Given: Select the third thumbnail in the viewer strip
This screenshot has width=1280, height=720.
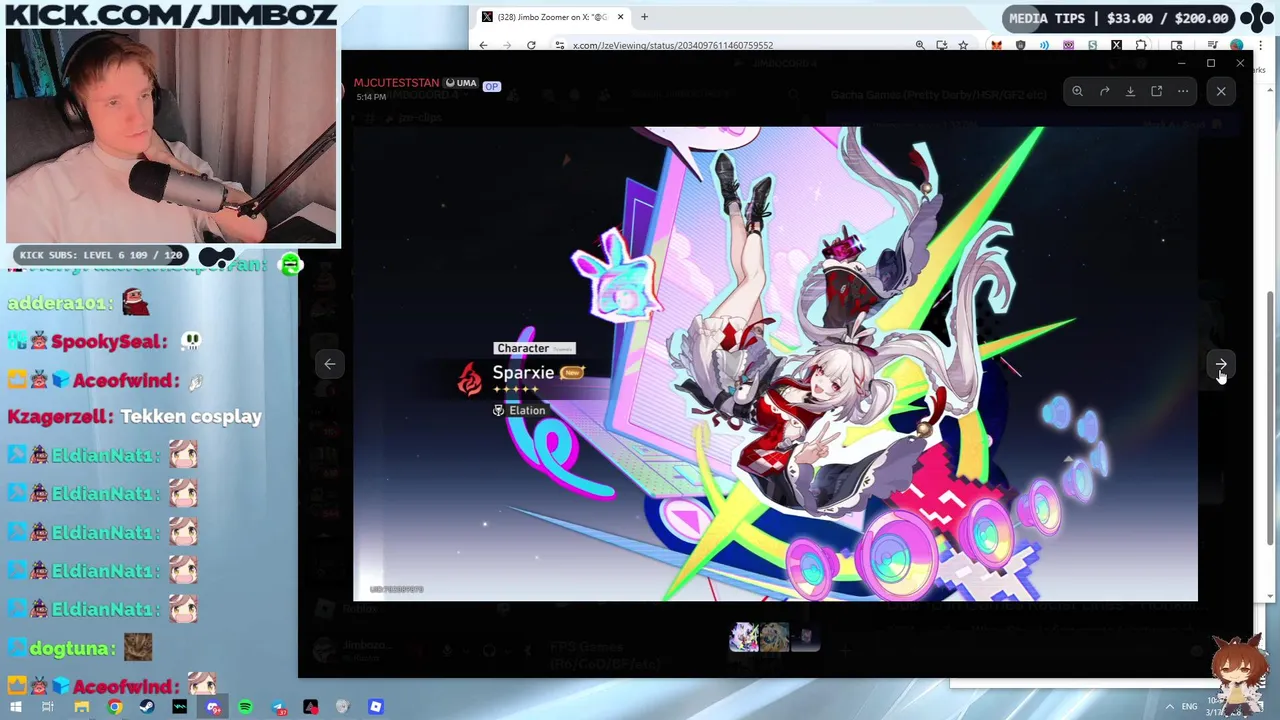Looking at the screenshot, I should (805, 637).
